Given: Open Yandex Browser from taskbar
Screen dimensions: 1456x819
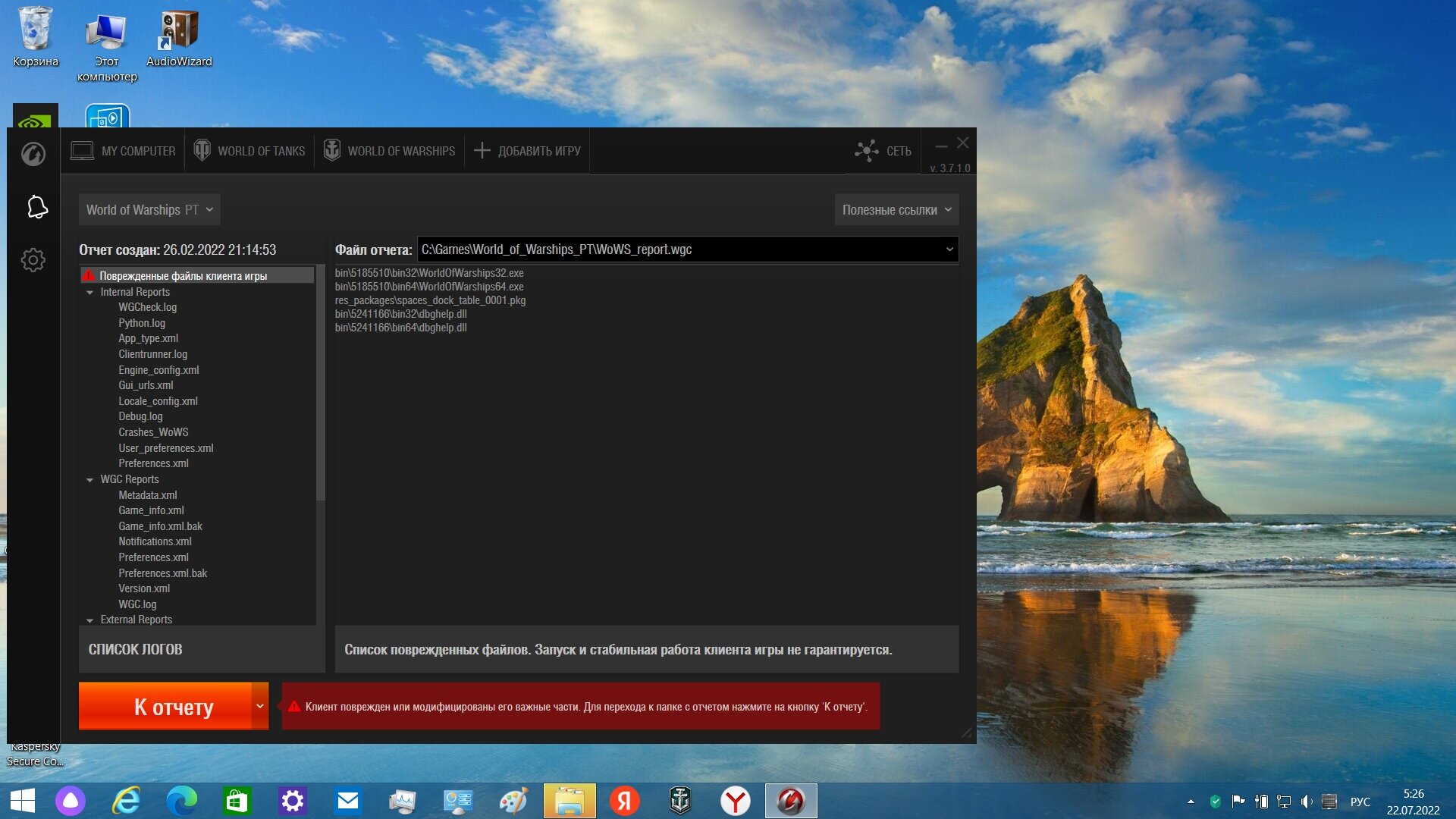Looking at the screenshot, I should (736, 801).
